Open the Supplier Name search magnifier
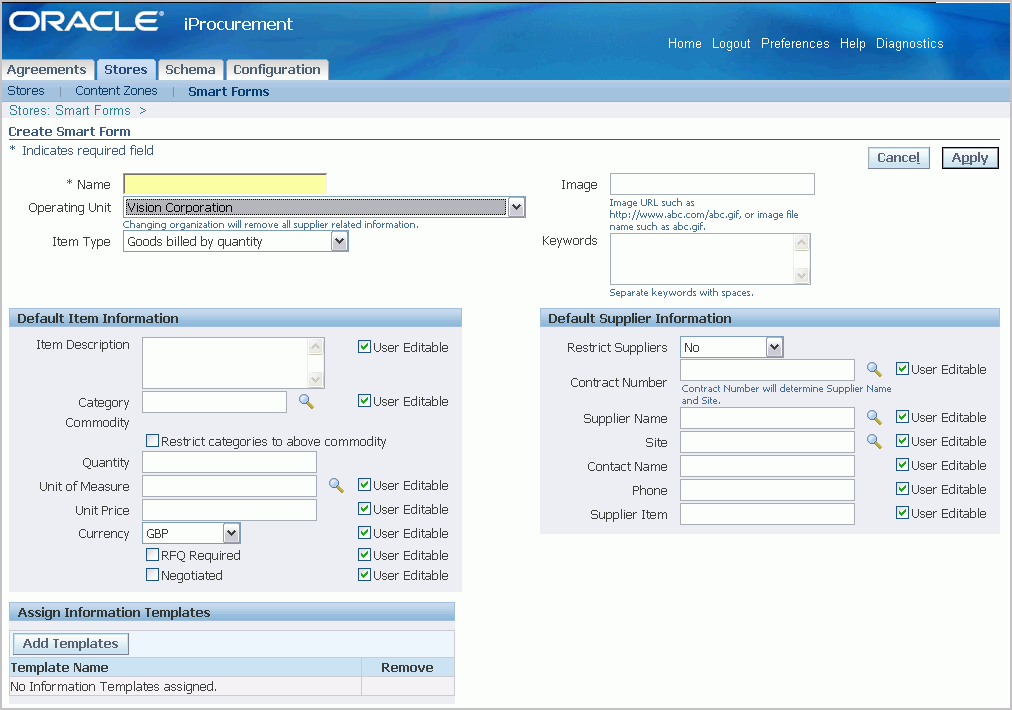This screenshot has height=710, width=1012. click(x=874, y=418)
